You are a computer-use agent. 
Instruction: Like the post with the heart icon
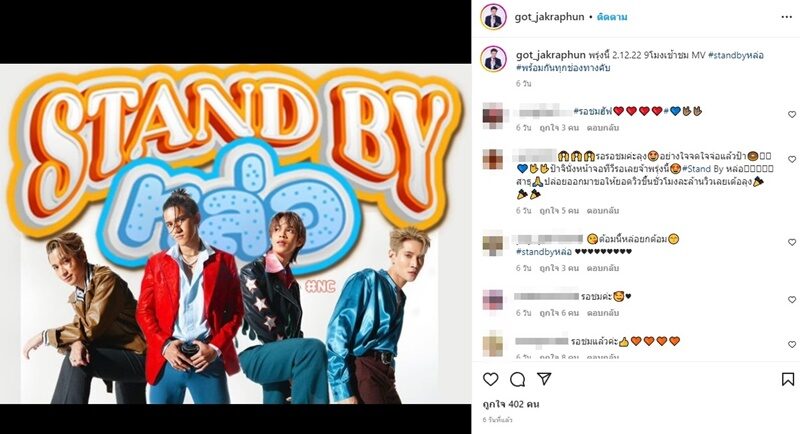coord(490,379)
